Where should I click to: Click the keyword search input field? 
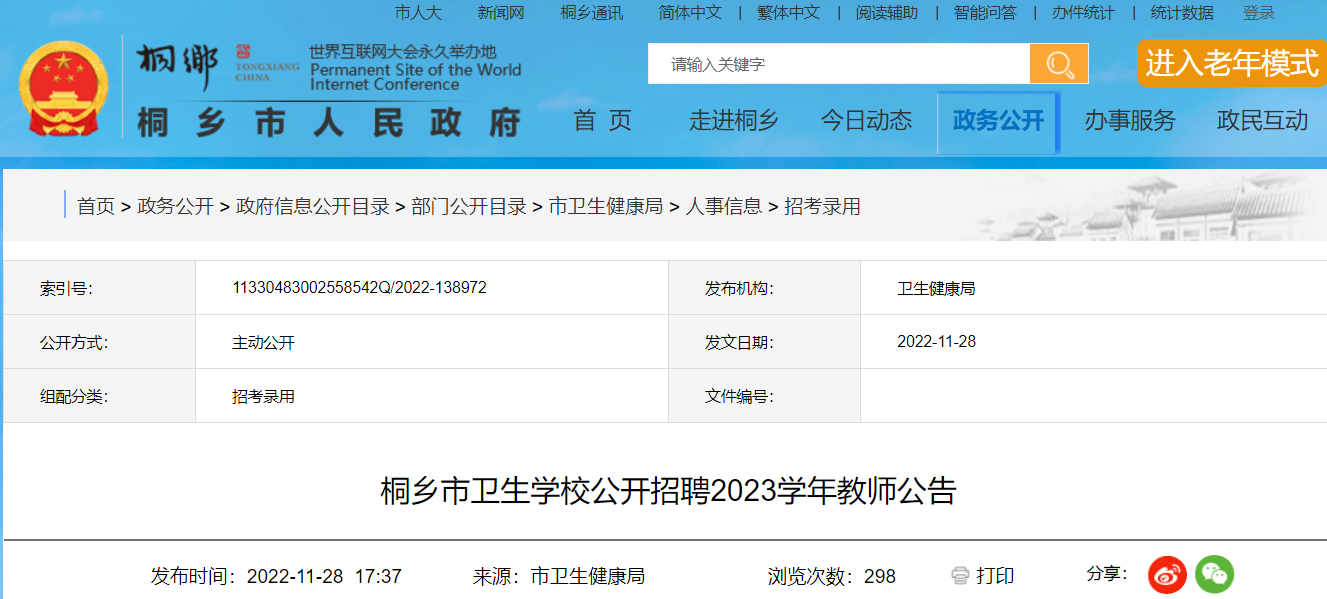[838, 64]
